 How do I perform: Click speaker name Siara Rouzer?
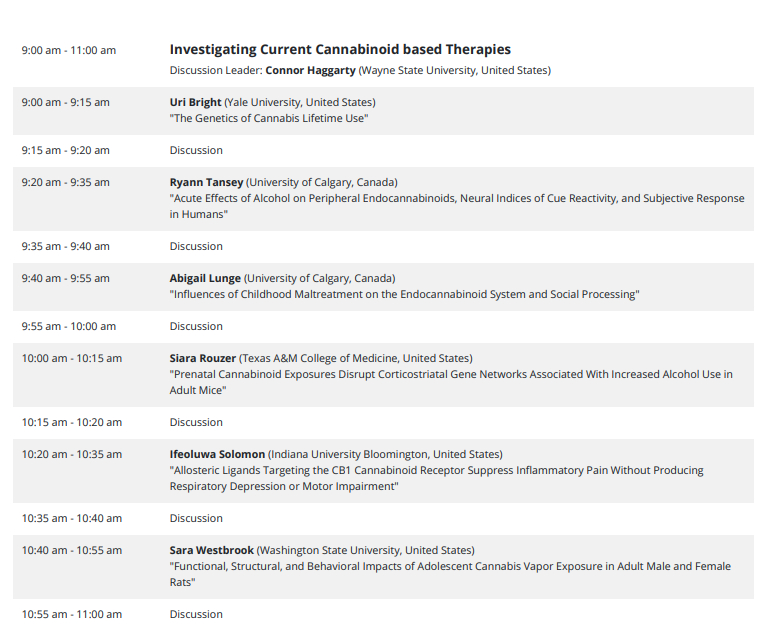[203, 358]
